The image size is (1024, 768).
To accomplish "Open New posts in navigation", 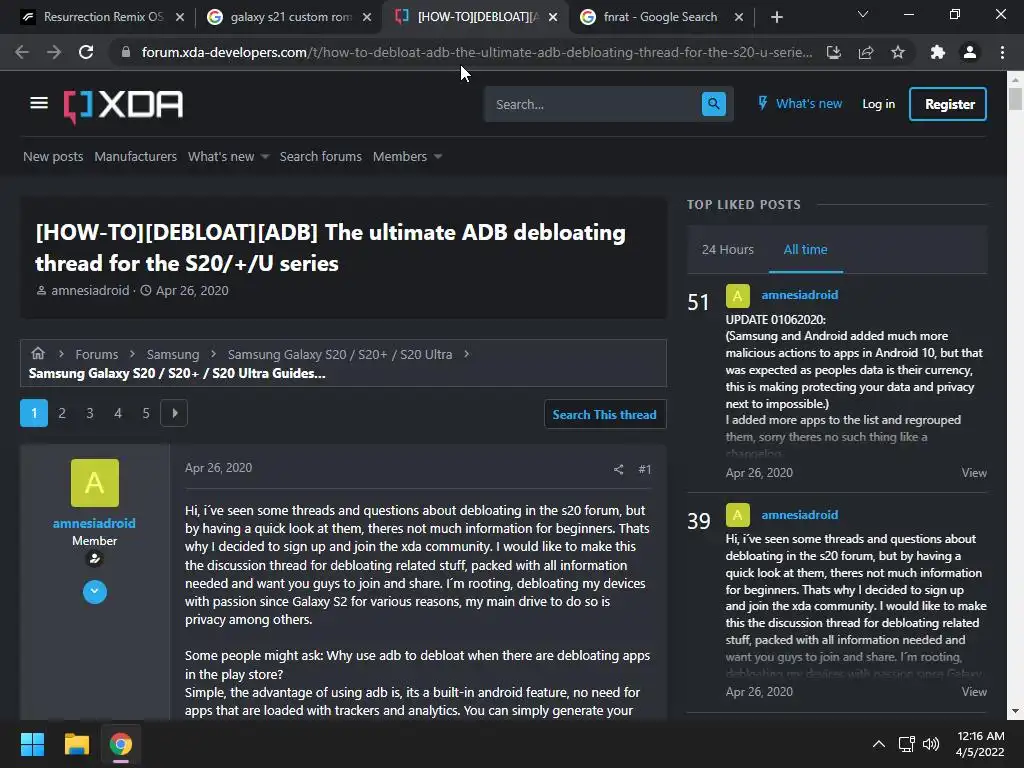I will tap(53, 157).
